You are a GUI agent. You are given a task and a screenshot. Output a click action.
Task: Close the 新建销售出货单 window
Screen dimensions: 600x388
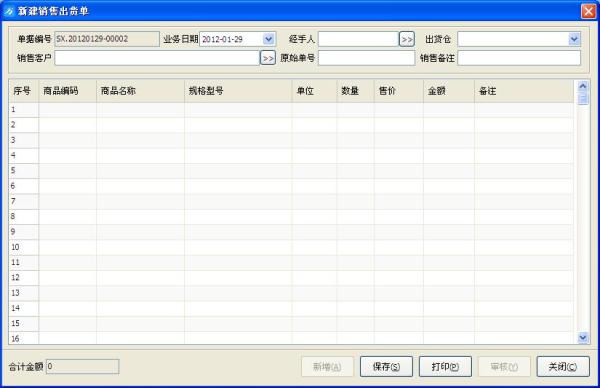[588, 11]
